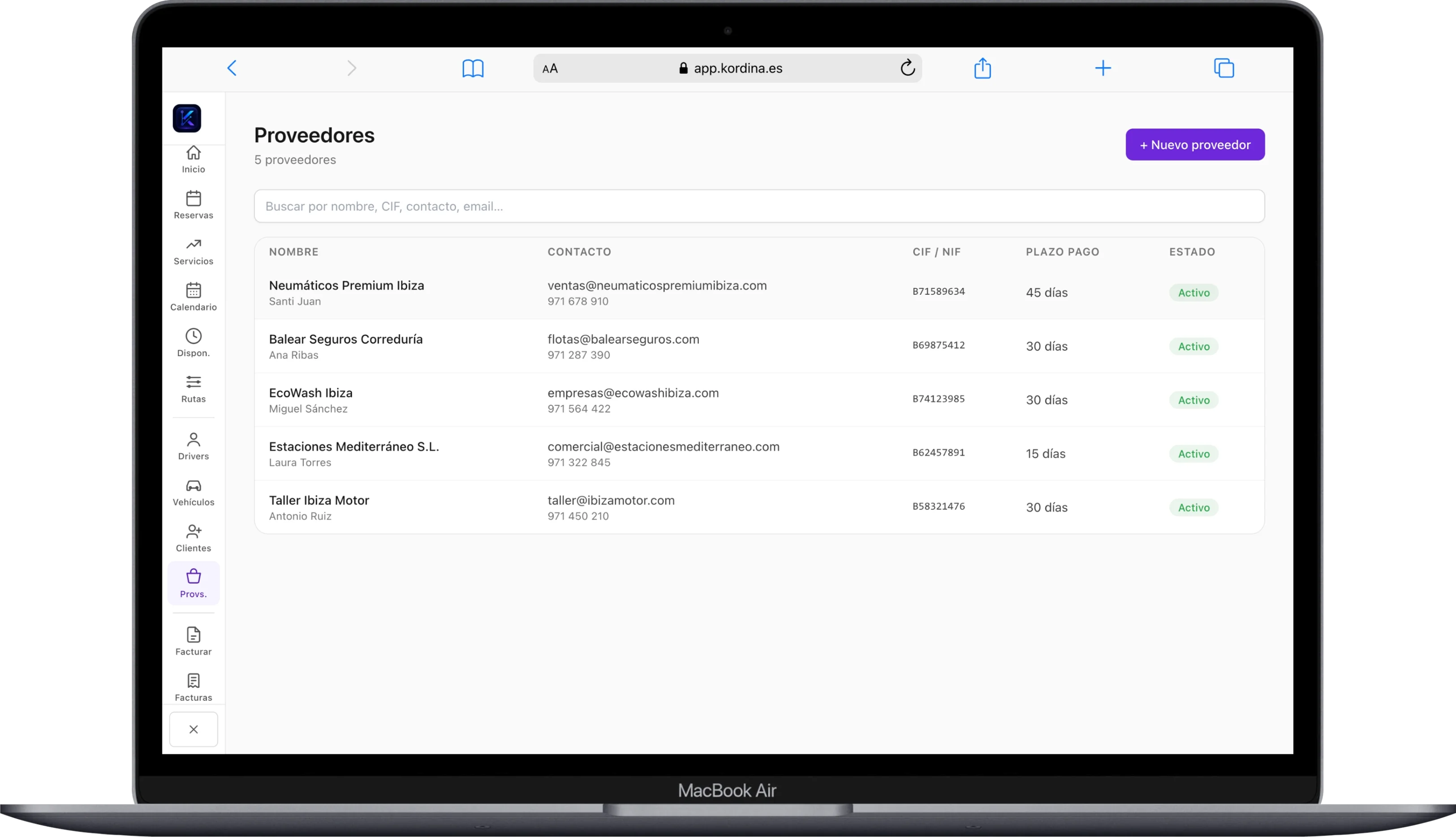1456x837 pixels.
Task: Click the NOMBRE column header
Action: (x=293, y=252)
